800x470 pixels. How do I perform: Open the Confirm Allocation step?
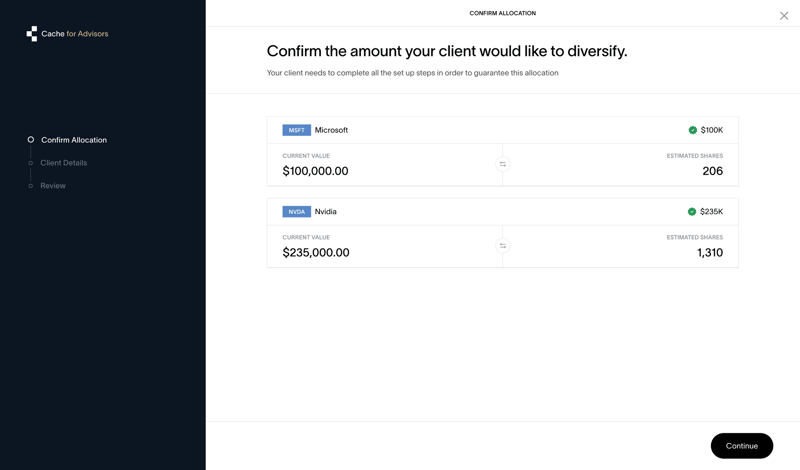click(74, 140)
